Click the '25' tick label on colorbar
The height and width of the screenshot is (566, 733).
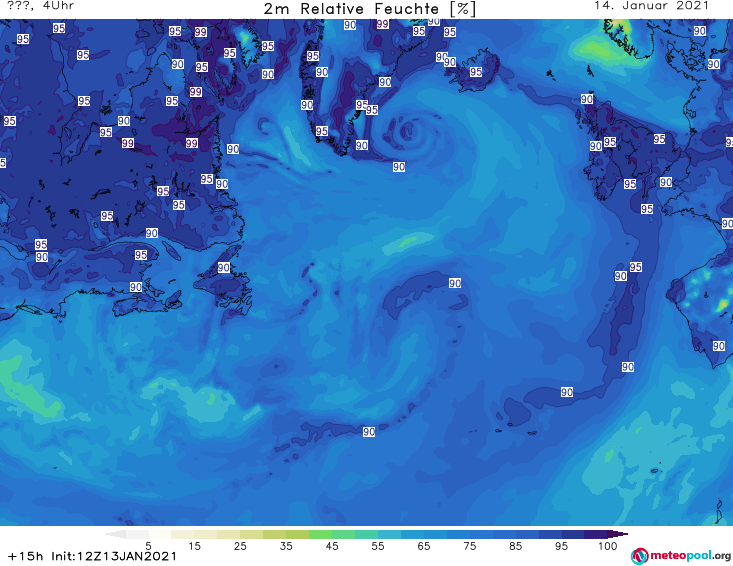point(240,546)
